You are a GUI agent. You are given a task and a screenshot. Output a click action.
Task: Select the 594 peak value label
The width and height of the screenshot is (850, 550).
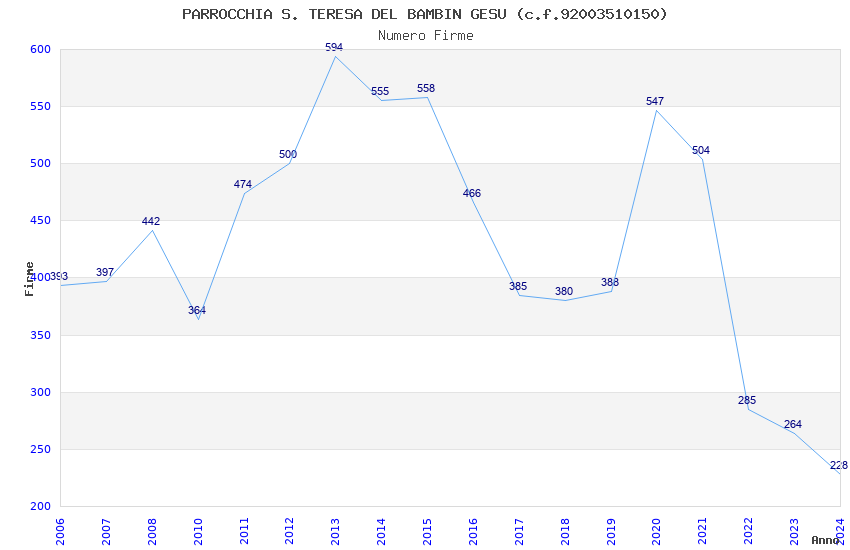tap(334, 47)
